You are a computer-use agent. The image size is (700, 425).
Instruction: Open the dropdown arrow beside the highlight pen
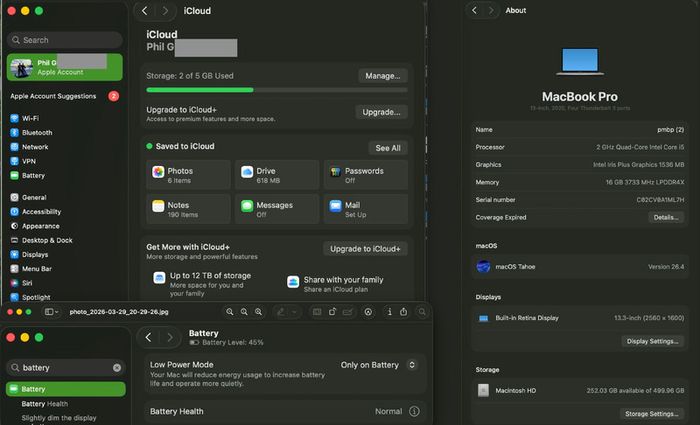[x=294, y=312]
